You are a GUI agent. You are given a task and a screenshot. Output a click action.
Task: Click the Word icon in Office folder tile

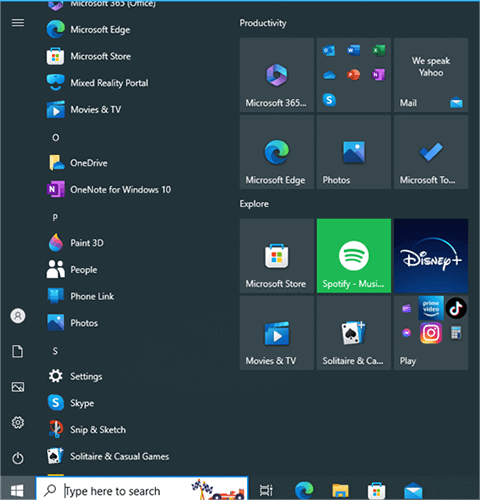pos(354,51)
